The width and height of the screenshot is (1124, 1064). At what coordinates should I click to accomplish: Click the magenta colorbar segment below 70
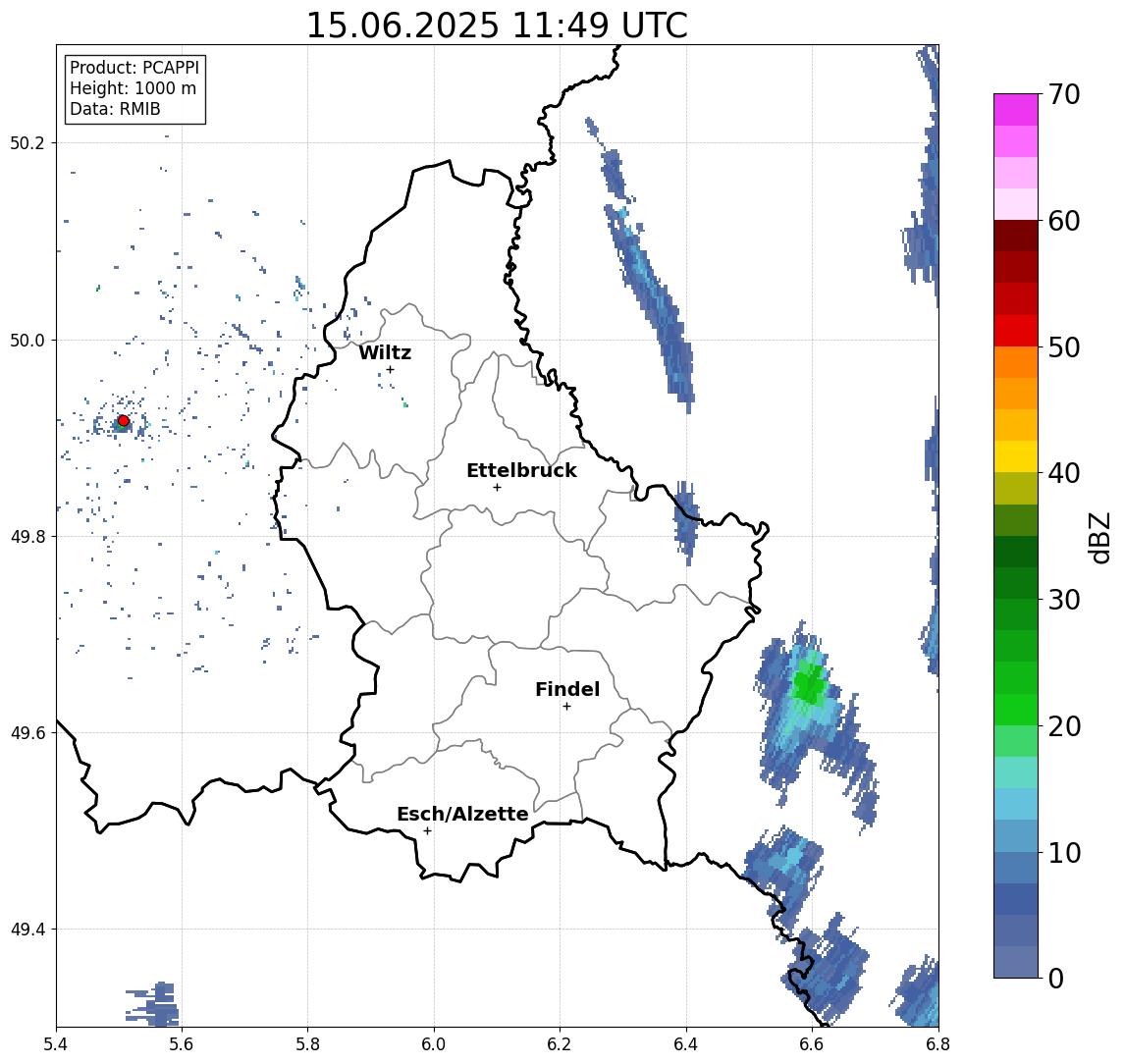pyautogui.click(x=1016, y=110)
